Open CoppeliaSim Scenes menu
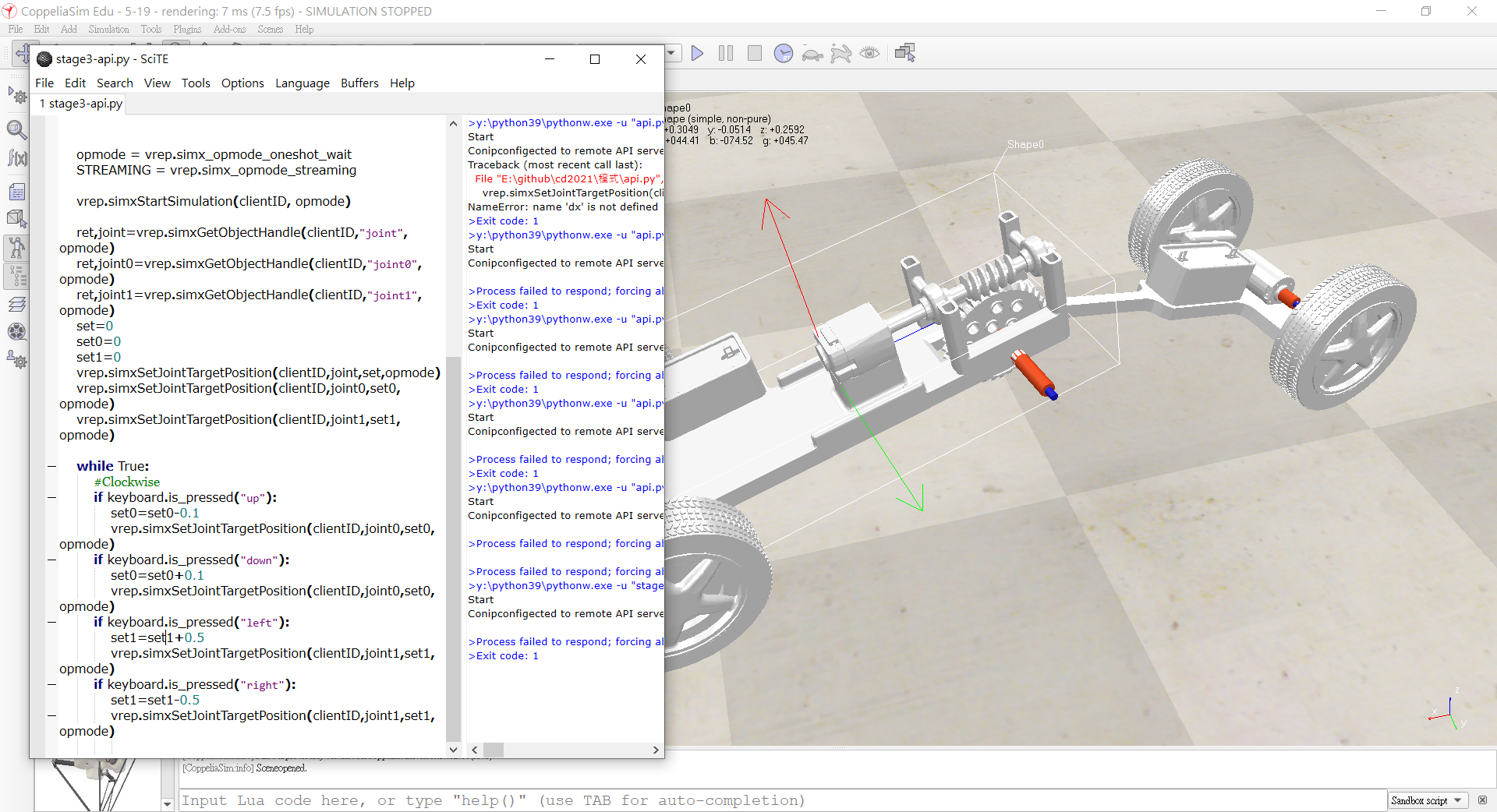This screenshot has height=812, width=1497. [270, 29]
